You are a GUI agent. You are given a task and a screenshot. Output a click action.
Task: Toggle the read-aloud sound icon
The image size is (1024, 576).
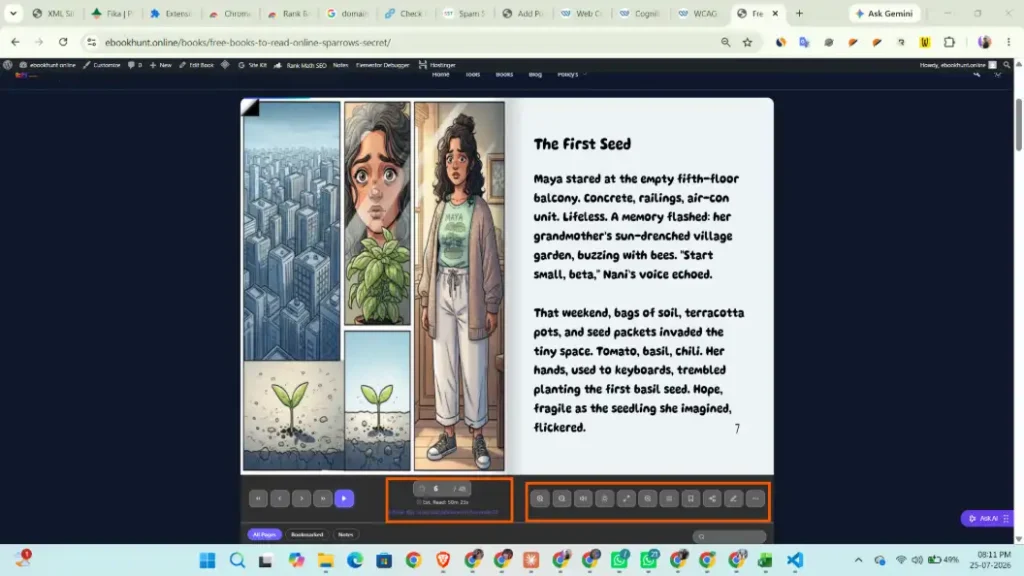[583, 498]
